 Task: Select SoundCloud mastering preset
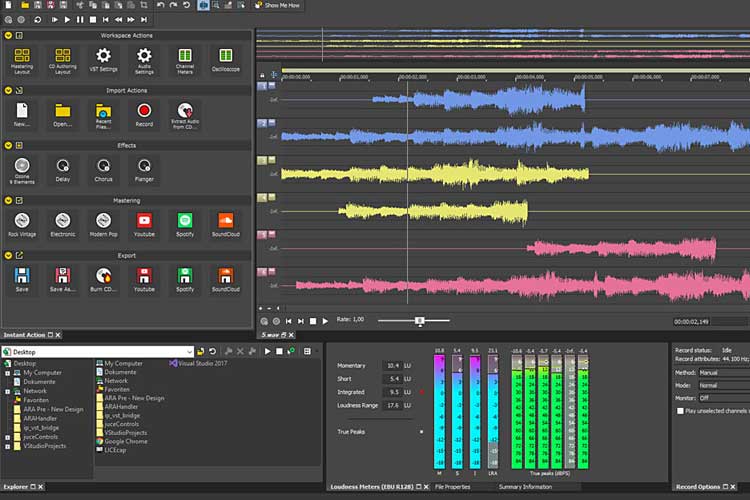pos(226,225)
